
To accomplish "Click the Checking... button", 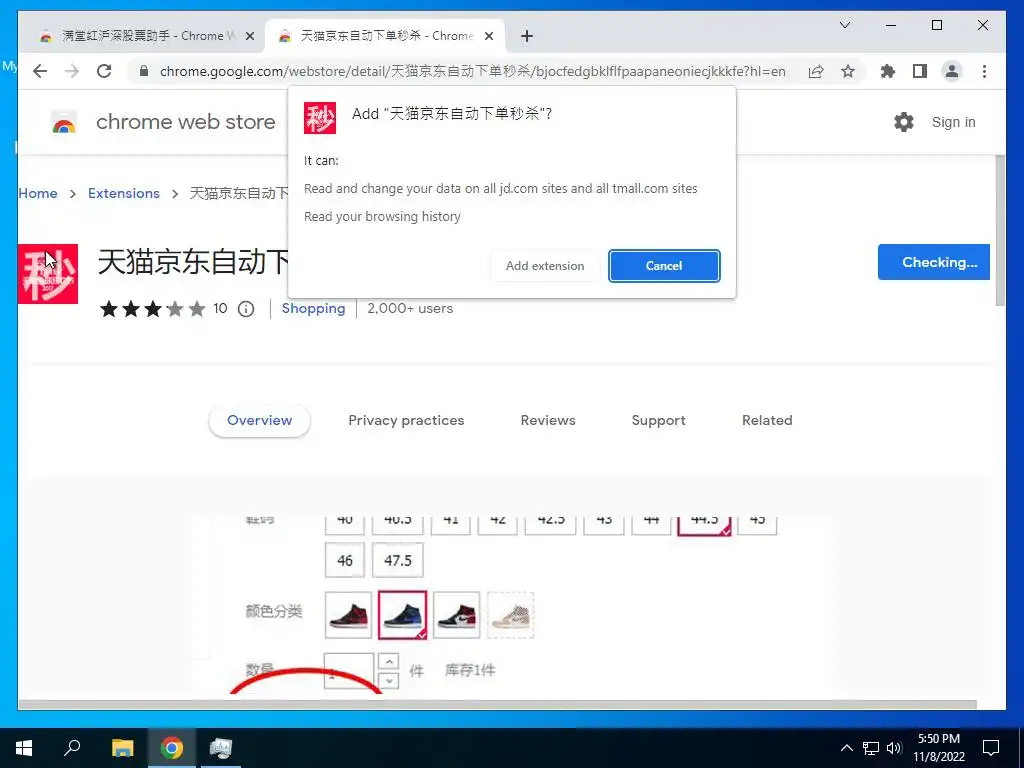I will [x=934, y=262].
